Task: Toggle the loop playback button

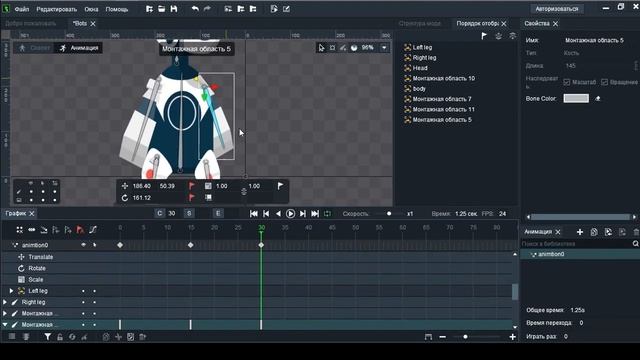Action: (x=327, y=213)
